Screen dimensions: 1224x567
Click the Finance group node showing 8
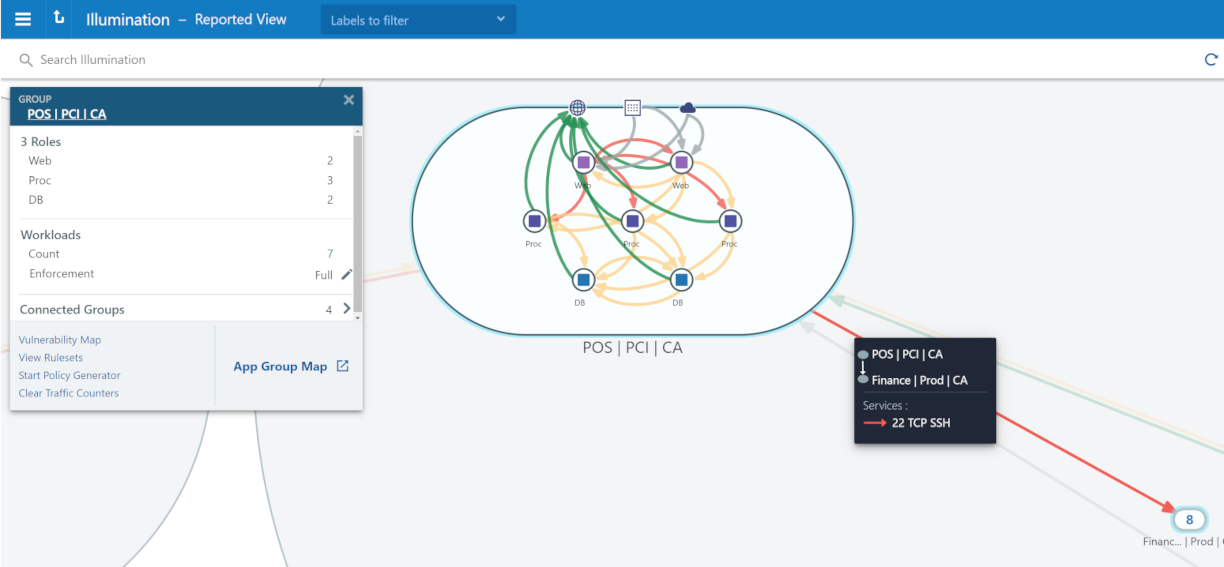[x=1189, y=519]
